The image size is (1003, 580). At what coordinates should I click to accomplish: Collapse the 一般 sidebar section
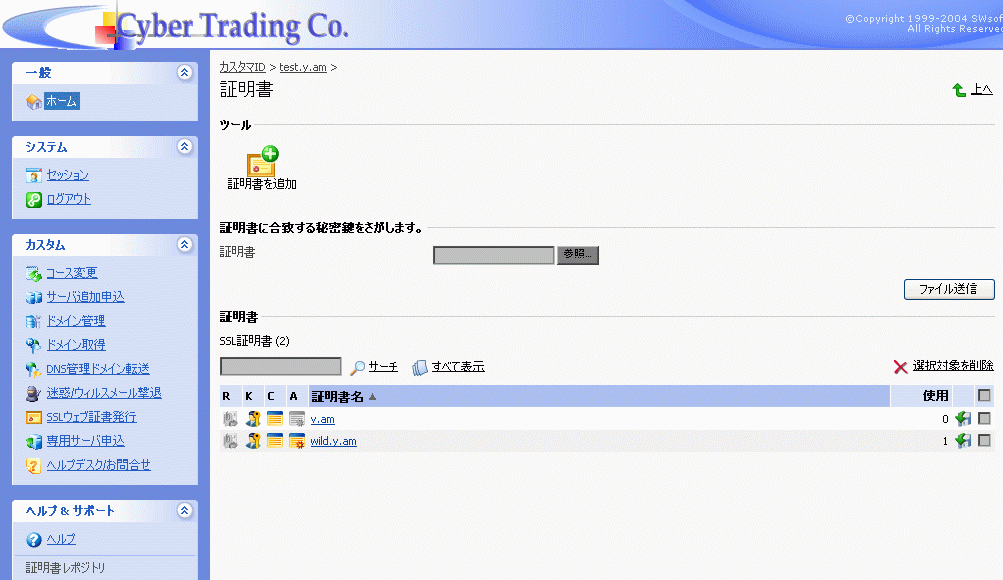(184, 73)
